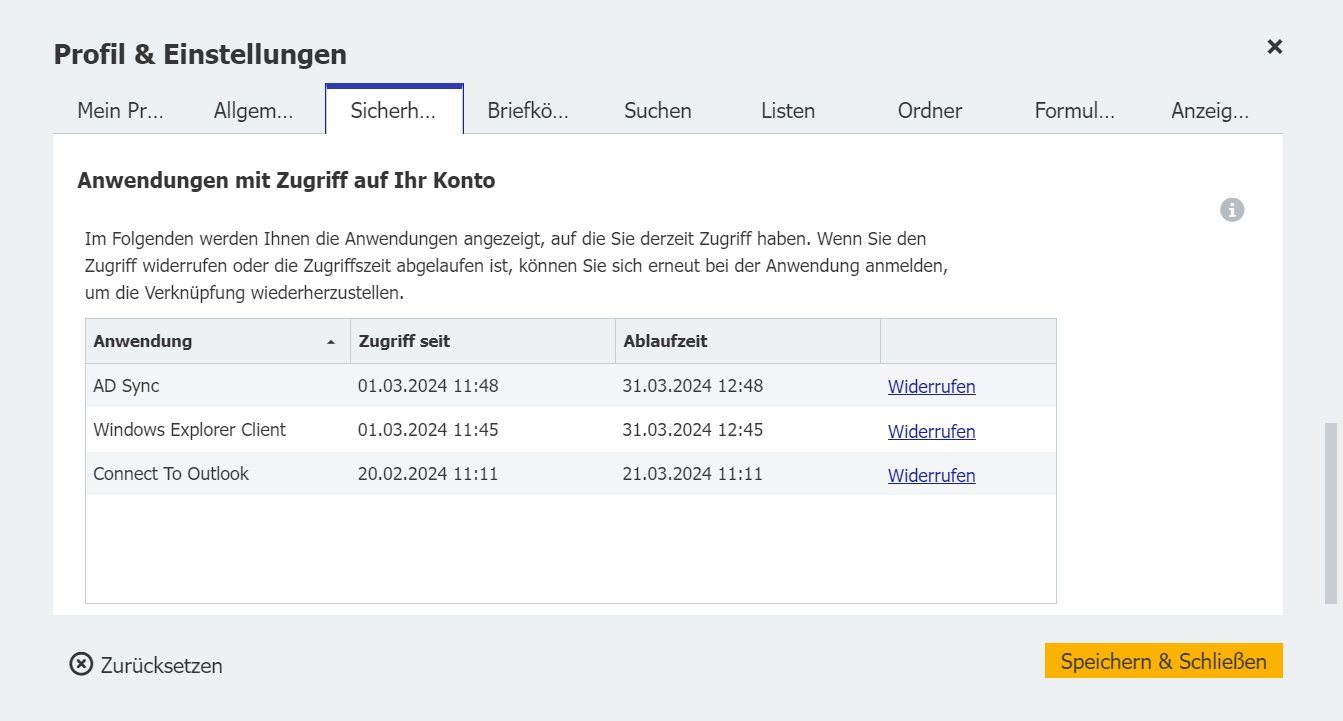
Task: Switch to the Formulare tab
Action: (x=1074, y=110)
